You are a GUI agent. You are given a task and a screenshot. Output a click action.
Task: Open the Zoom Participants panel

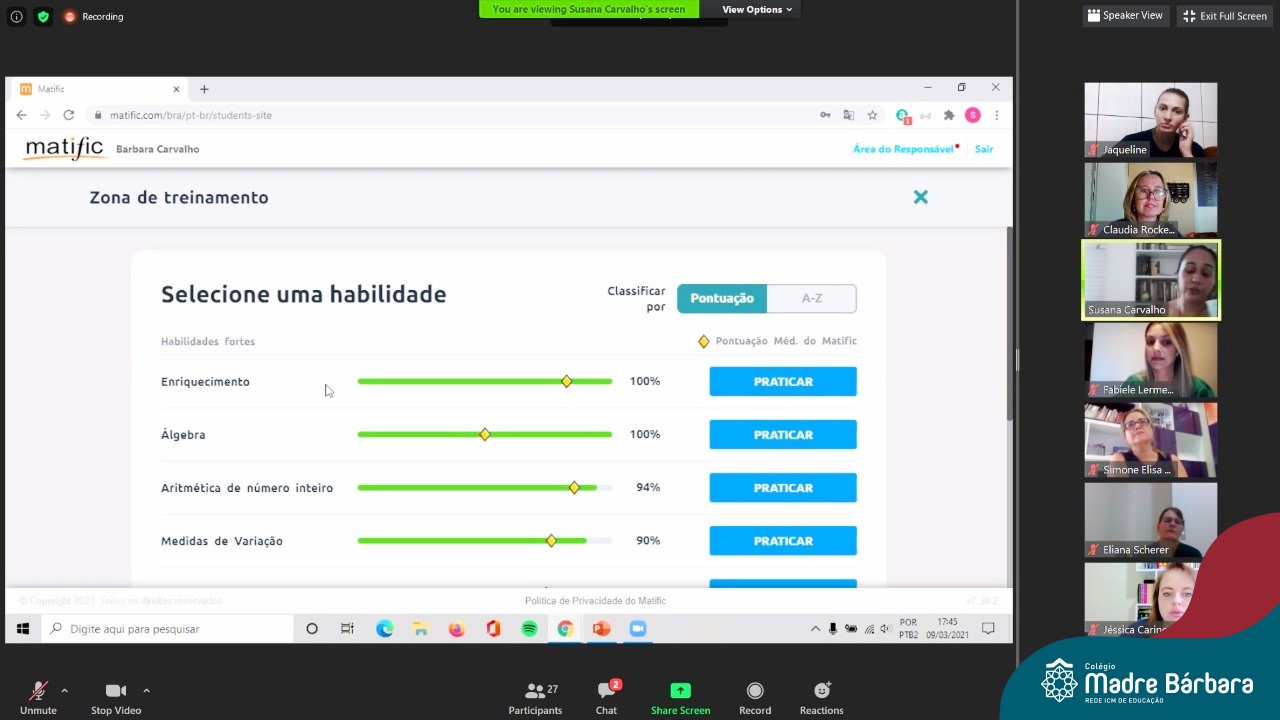535,692
